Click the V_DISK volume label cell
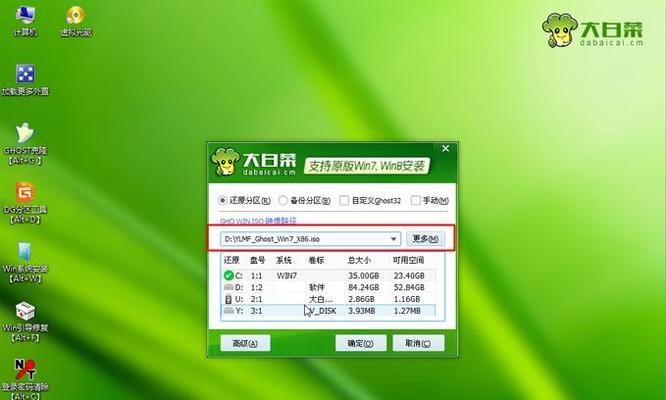 pos(323,311)
